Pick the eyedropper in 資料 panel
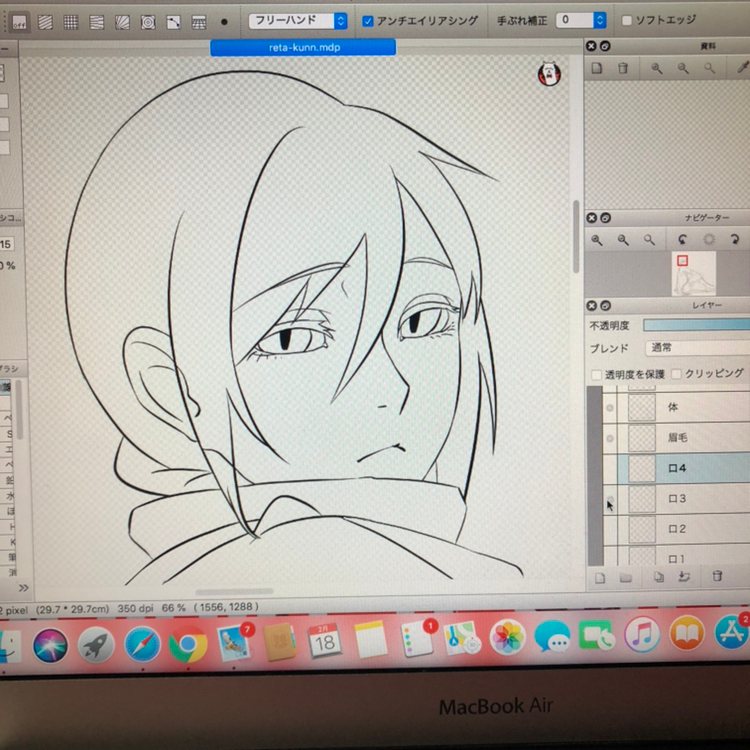 pos(743,68)
